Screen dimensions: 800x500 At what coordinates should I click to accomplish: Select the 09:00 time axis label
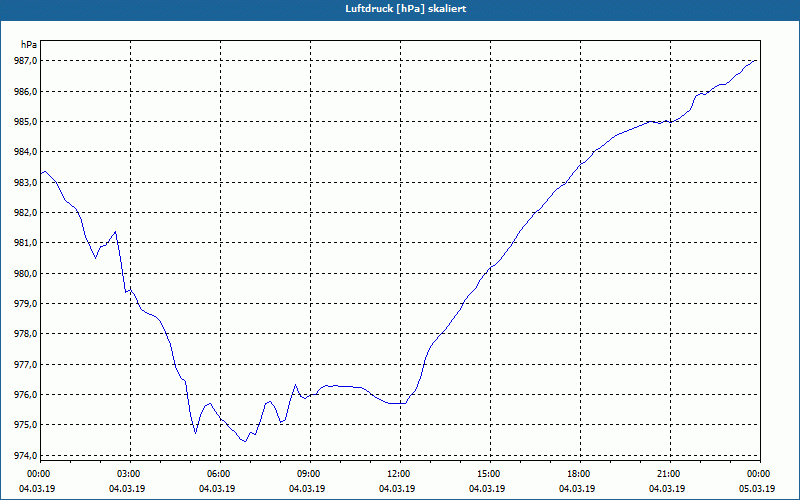coord(310,474)
